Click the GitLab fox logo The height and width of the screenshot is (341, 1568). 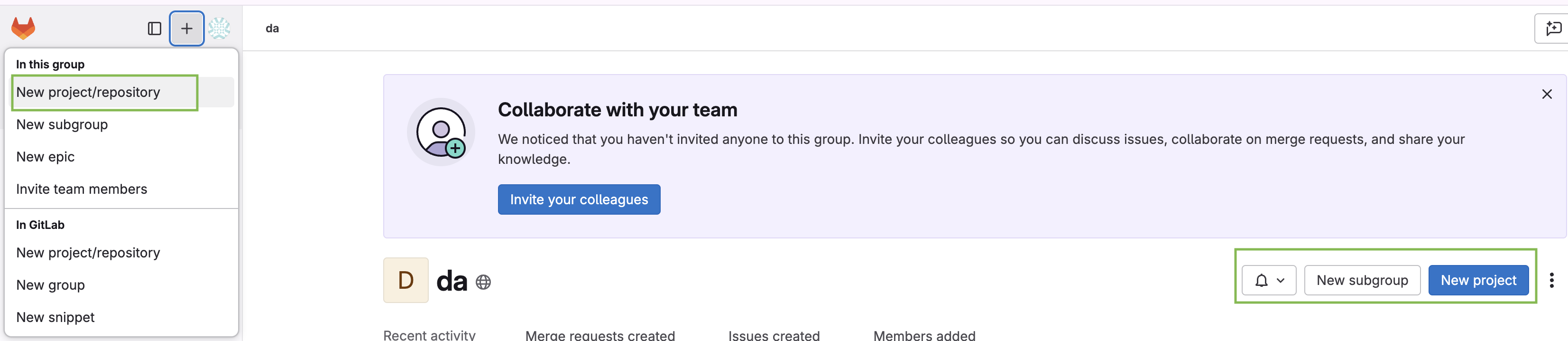(x=23, y=28)
